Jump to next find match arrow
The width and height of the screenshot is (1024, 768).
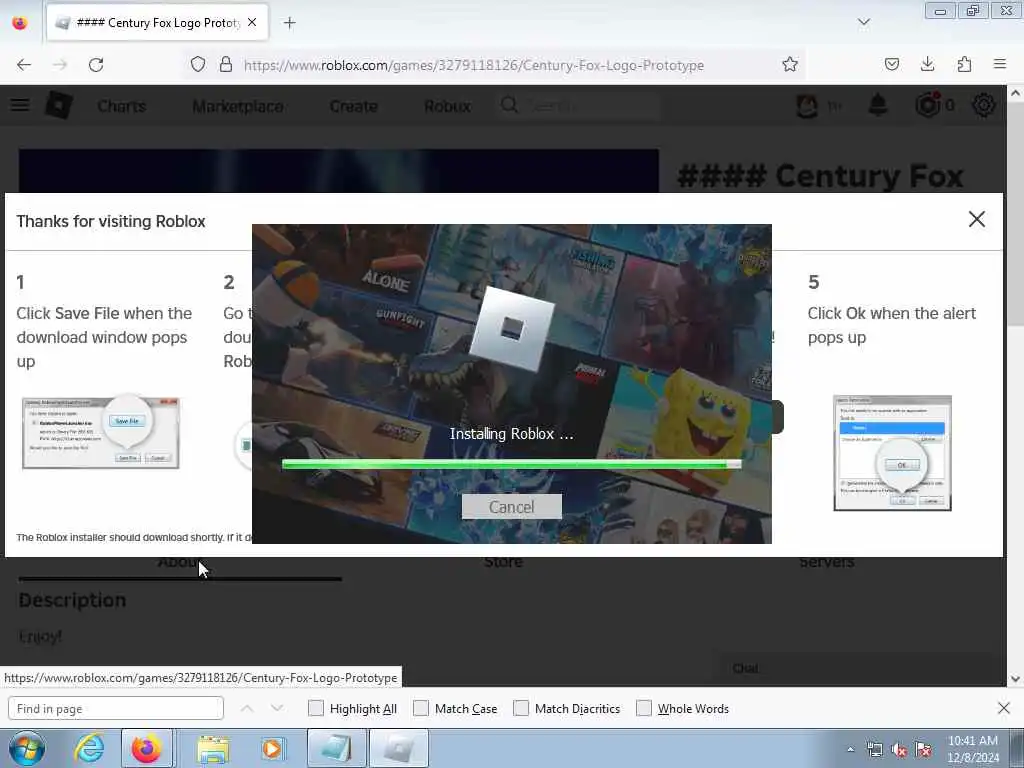pos(277,709)
